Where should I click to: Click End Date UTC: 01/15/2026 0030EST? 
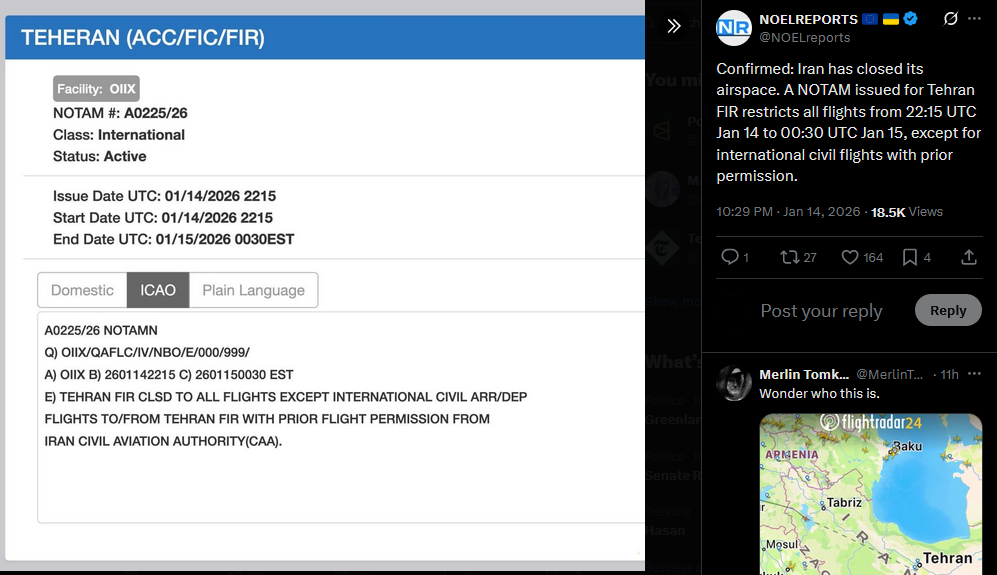point(174,239)
